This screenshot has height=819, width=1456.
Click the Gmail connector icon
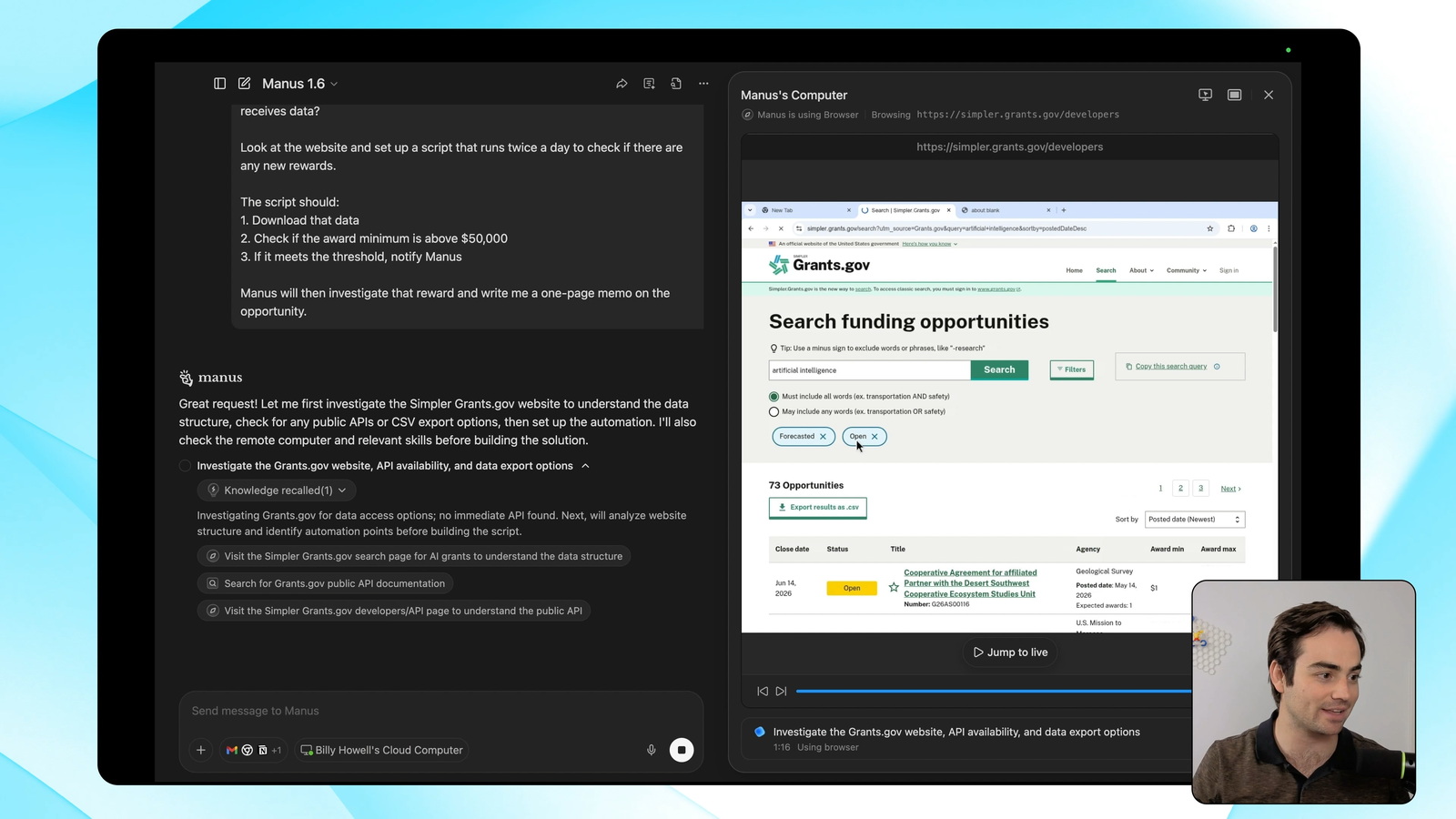[x=232, y=750]
